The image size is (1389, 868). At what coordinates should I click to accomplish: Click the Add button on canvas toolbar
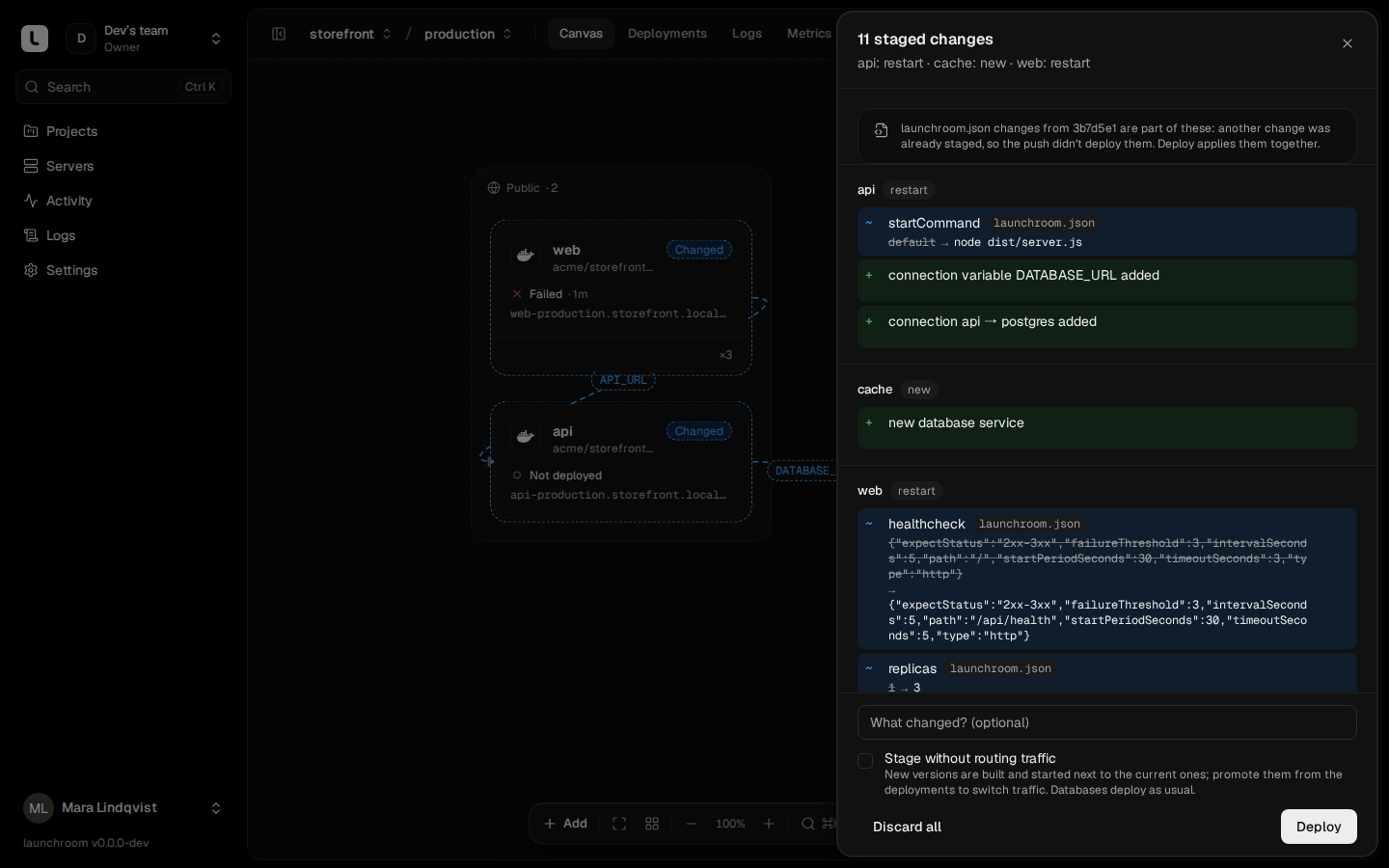tap(565, 824)
